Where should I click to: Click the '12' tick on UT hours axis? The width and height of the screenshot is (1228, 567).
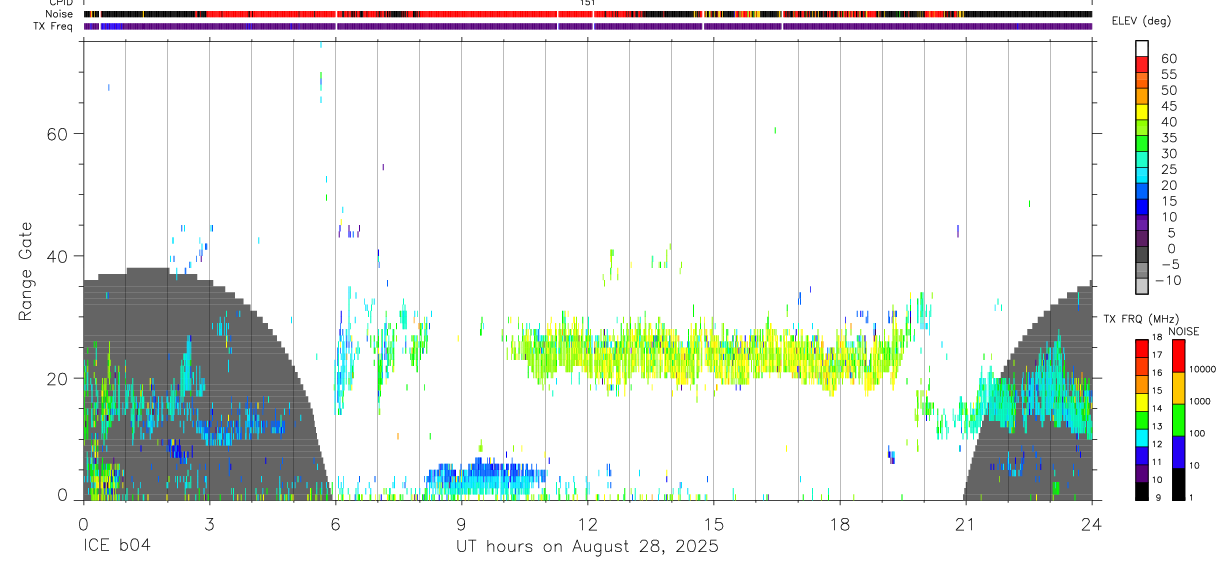(587, 523)
